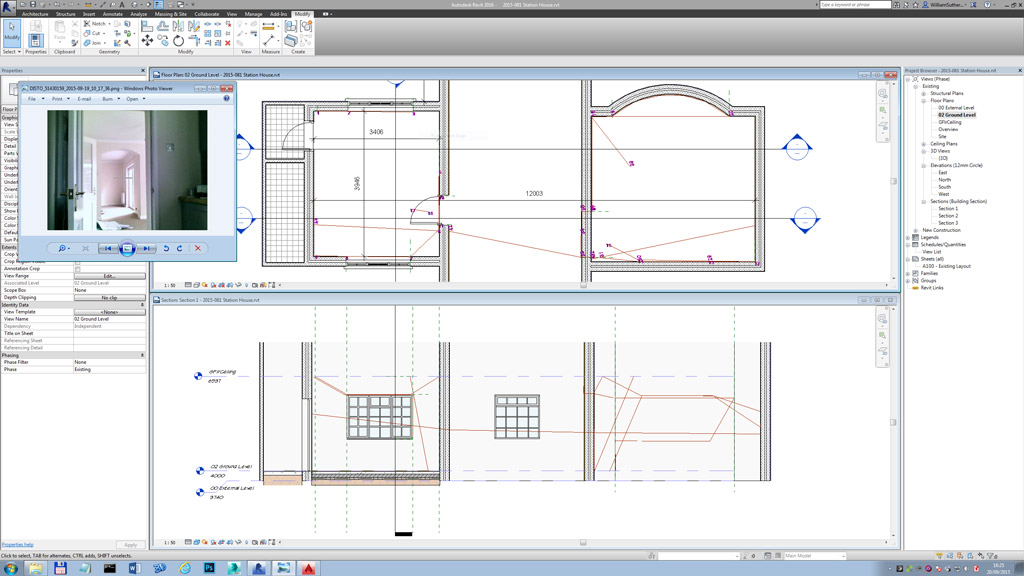The width and height of the screenshot is (1024, 576).
Task: Open Photoshop from the Windows taskbar
Action: 209,568
